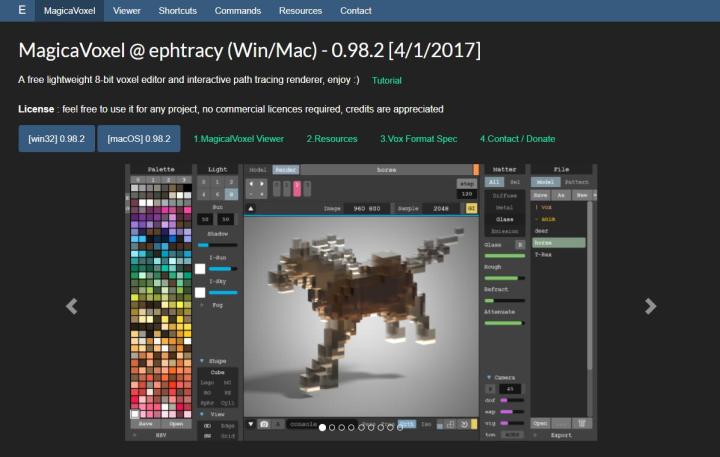720x457 pixels.
Task: Click the I-Sky white color swatch
Action: [x=200, y=292]
